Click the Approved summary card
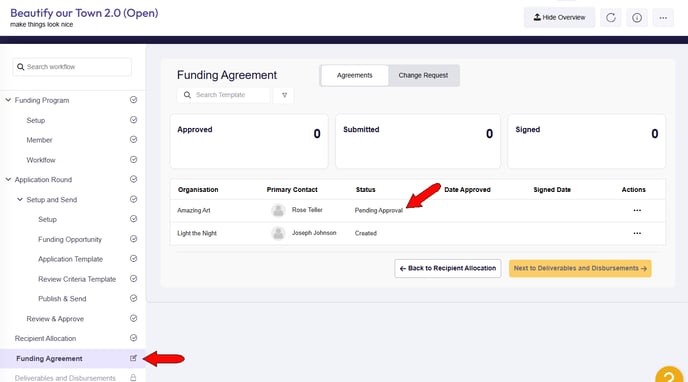 [x=249, y=141]
